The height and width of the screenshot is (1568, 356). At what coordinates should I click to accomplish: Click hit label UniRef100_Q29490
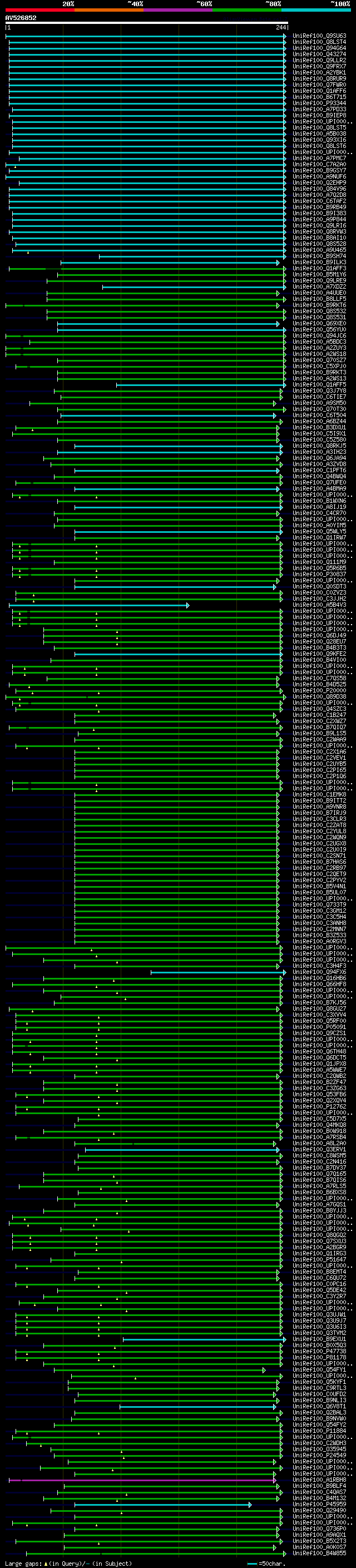pos(319,1511)
